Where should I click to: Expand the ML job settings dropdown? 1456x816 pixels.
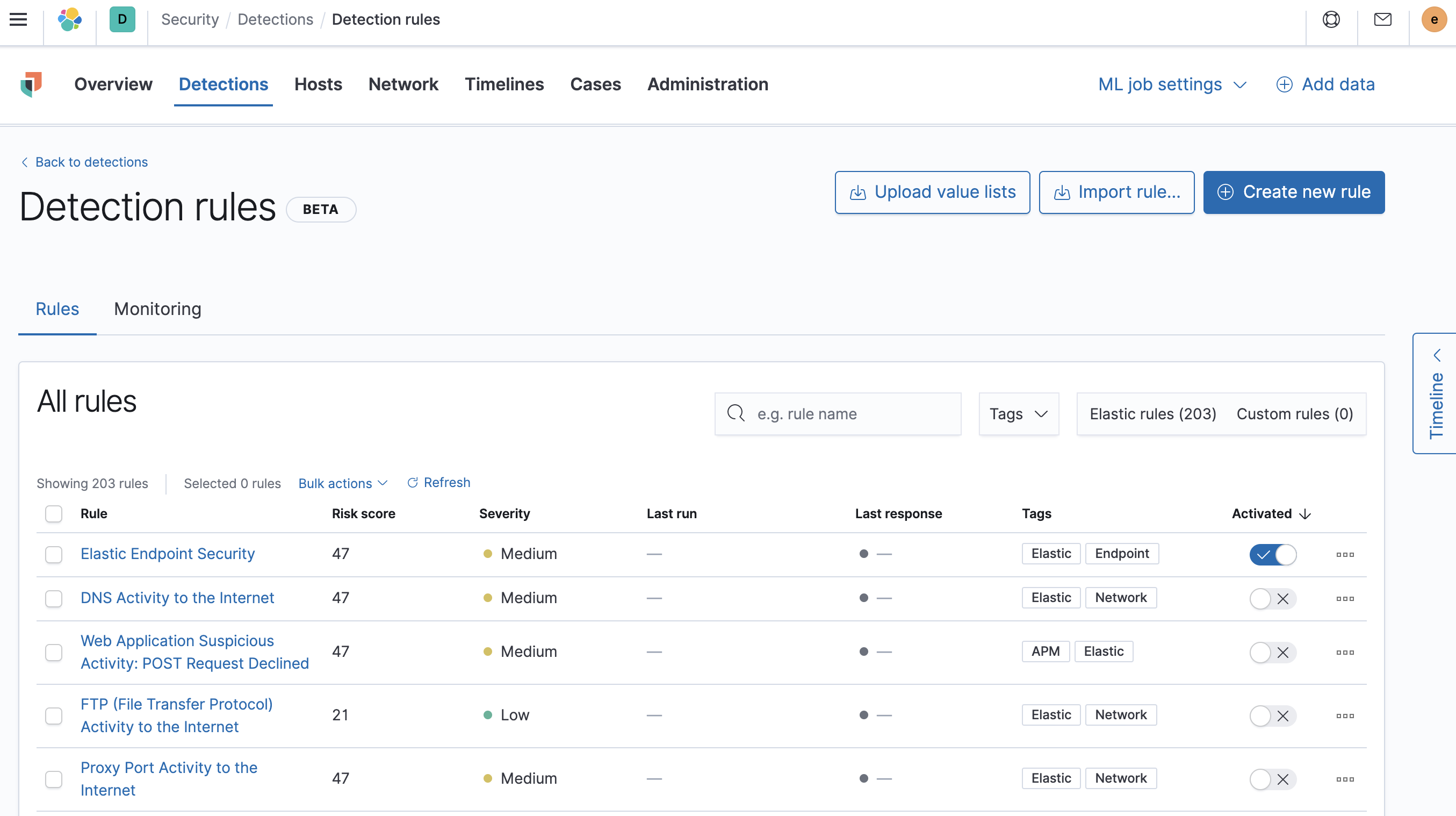(1172, 84)
